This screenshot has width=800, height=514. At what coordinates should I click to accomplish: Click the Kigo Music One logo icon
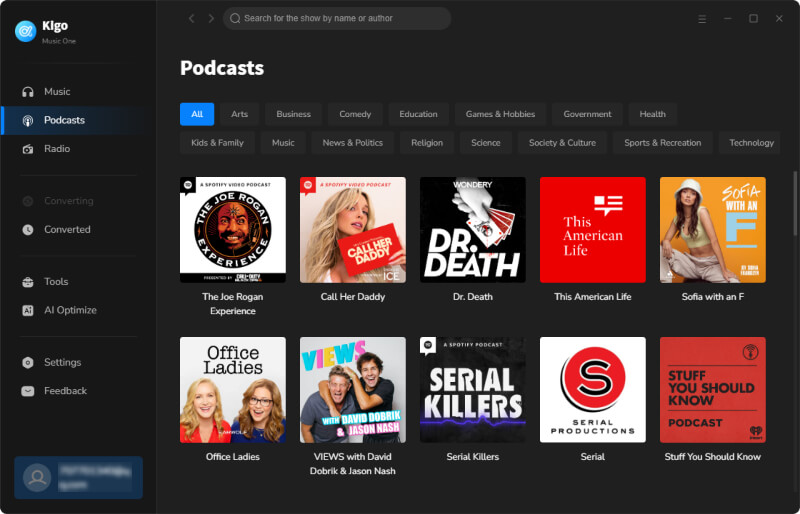[25, 31]
